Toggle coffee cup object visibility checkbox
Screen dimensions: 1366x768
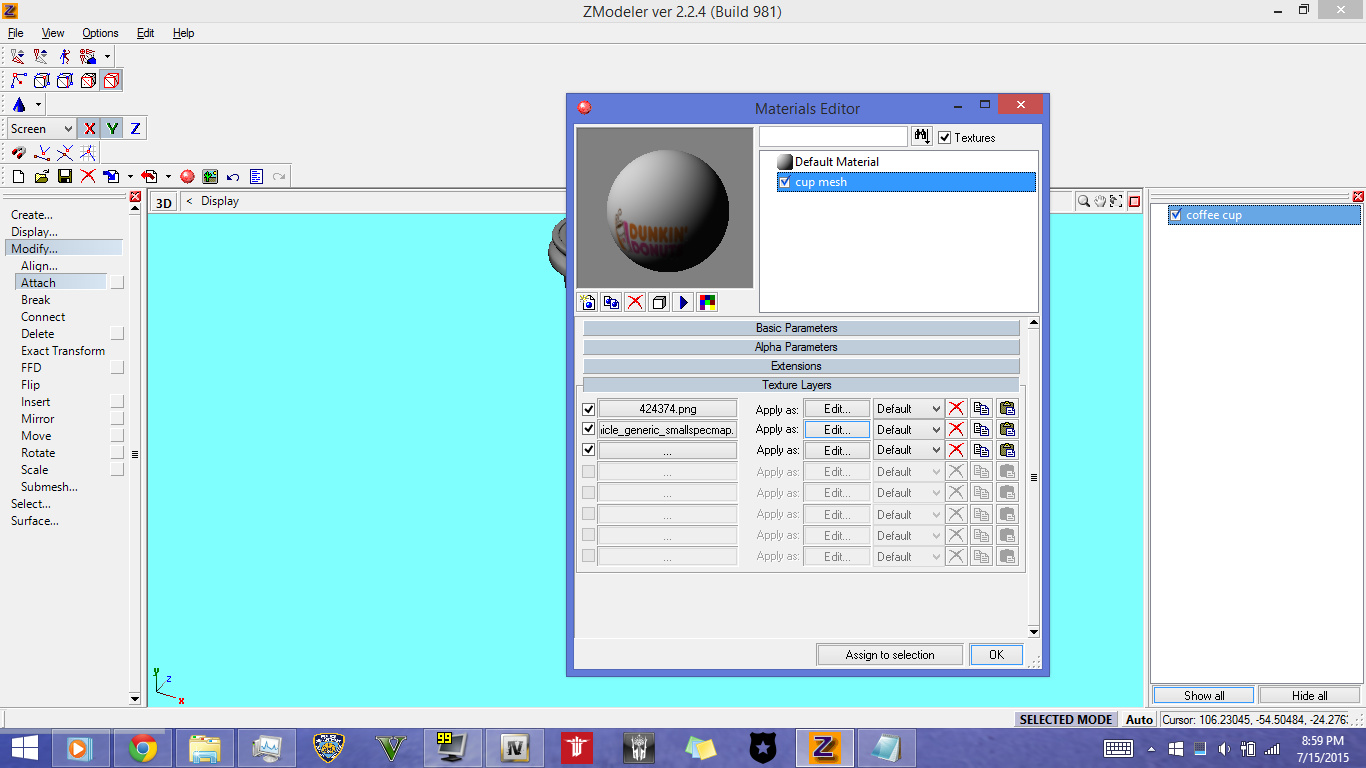point(1176,215)
